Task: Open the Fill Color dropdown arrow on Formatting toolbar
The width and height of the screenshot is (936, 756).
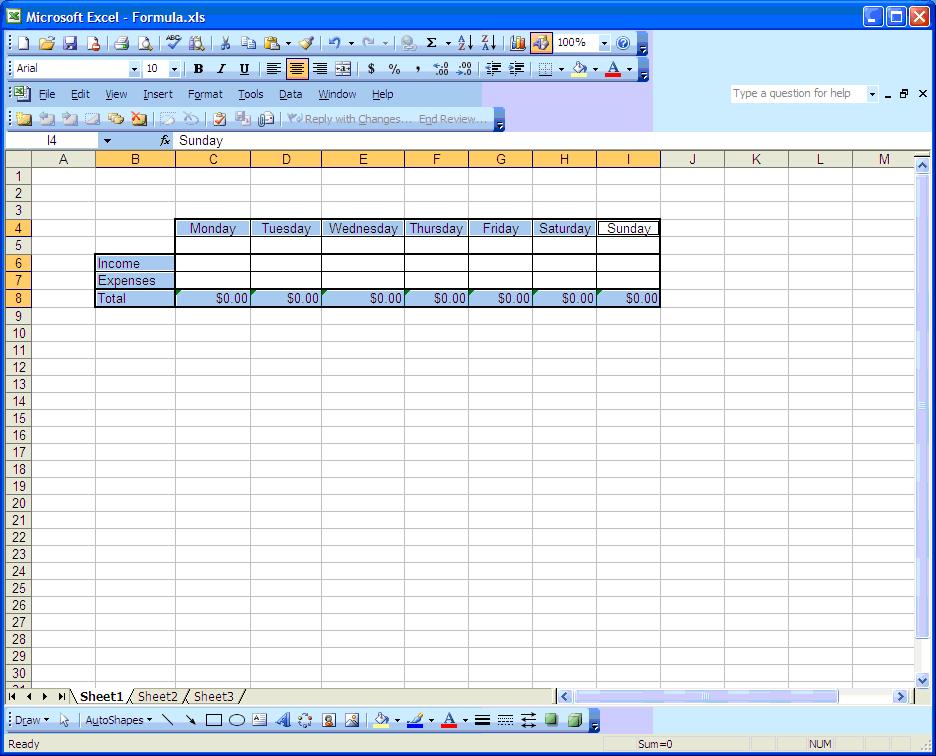Action: tap(595, 70)
